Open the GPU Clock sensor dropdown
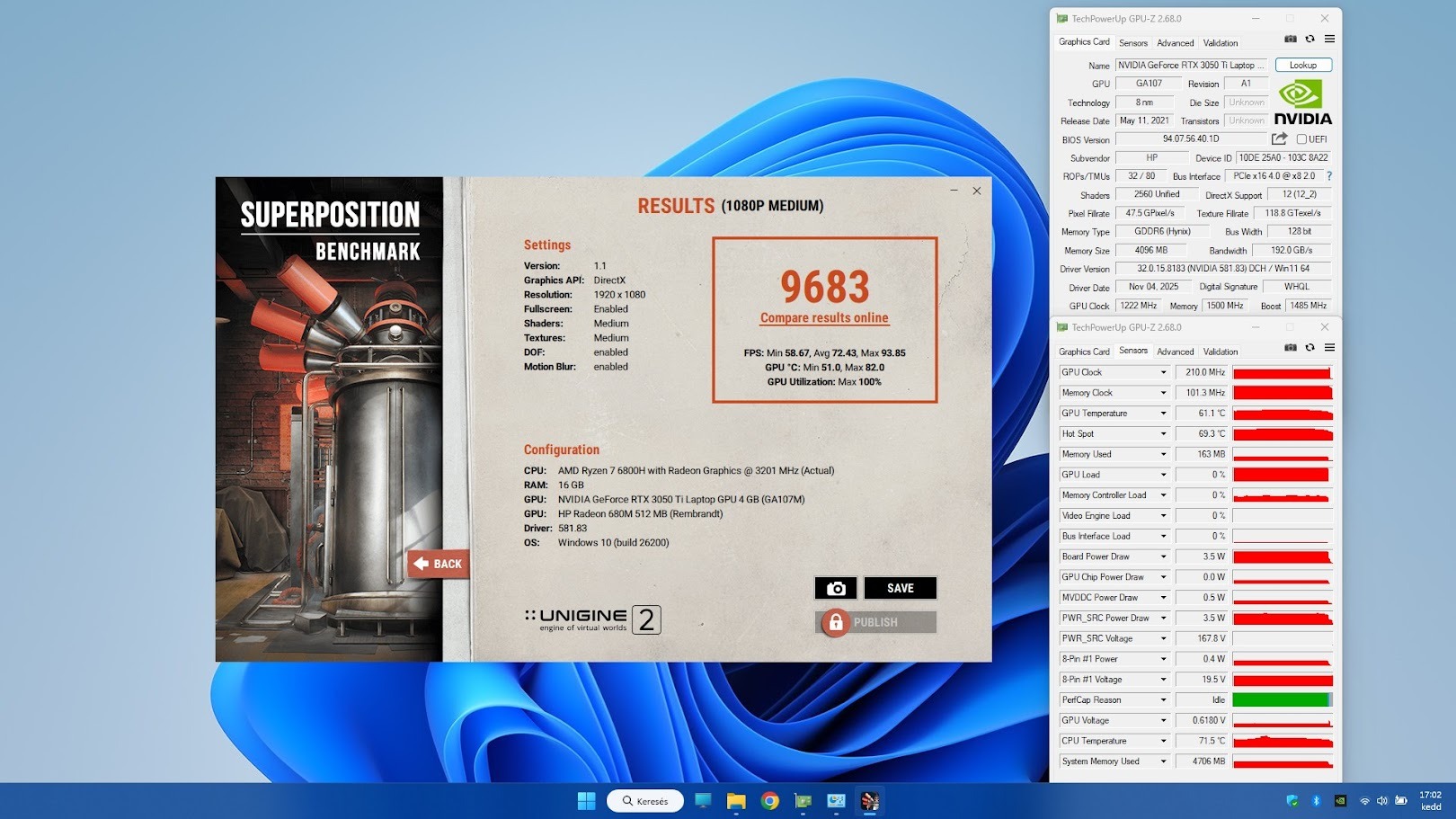The image size is (1456, 819). (1163, 372)
